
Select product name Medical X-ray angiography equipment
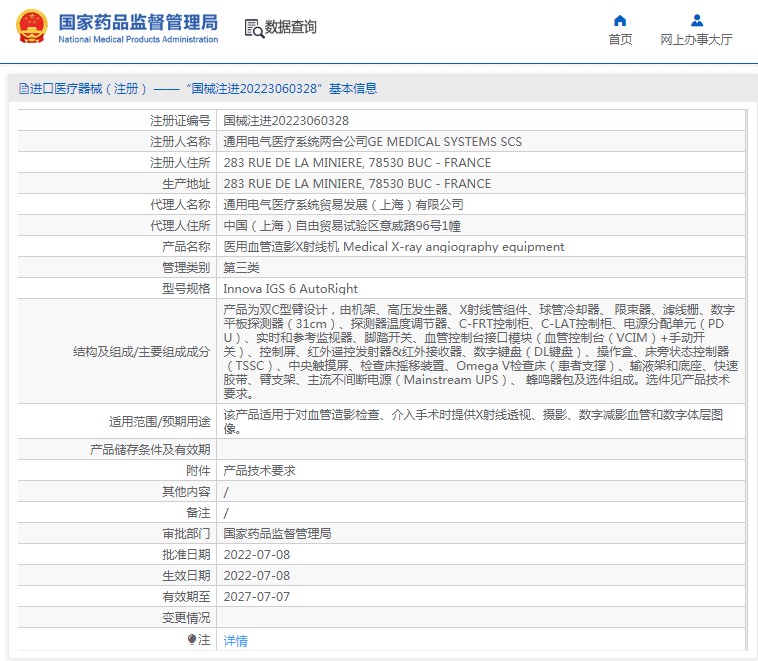[453, 247]
